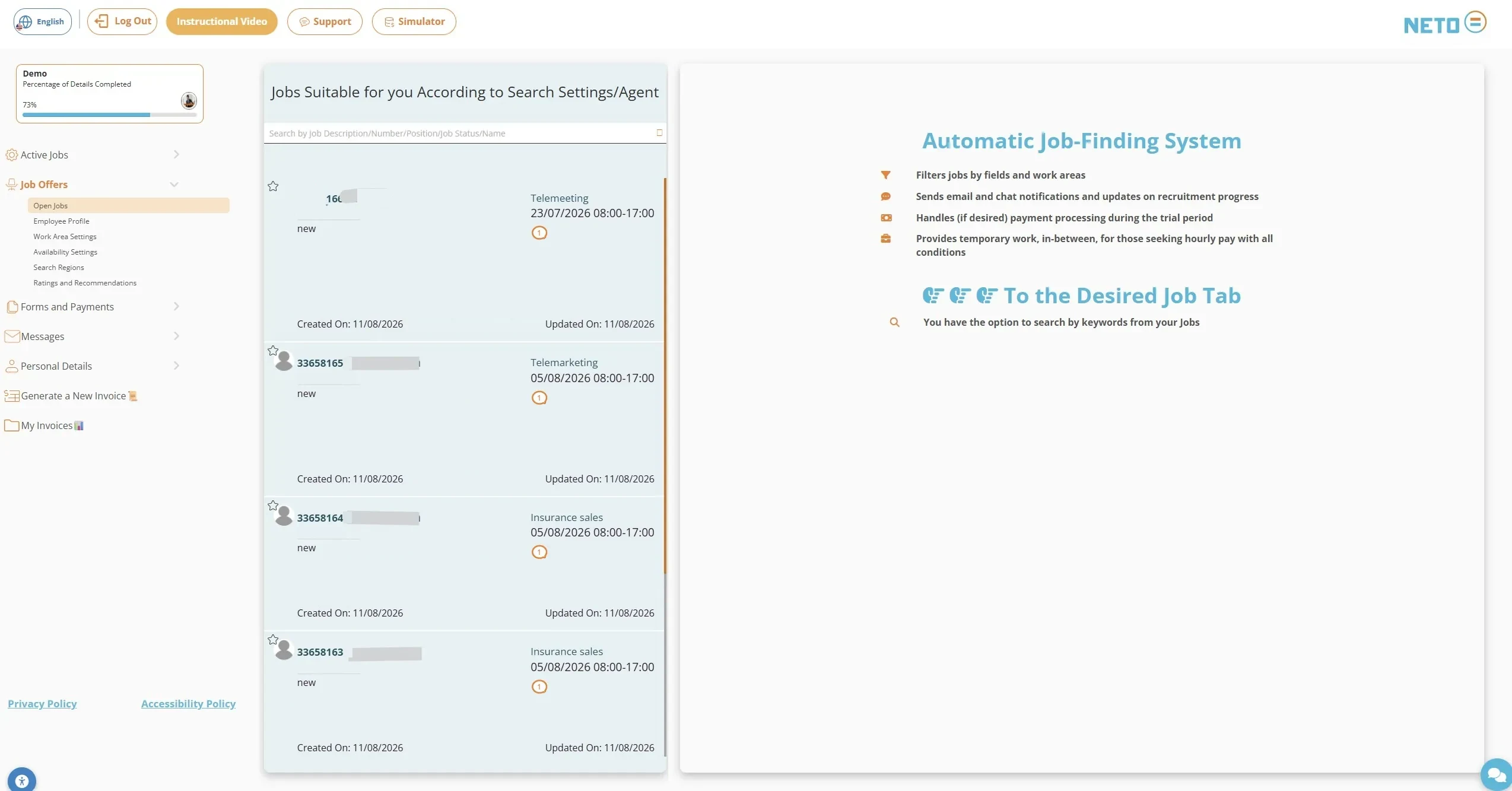Open the Accessibility Policy link
Screen dimensions: 1512x791
[x=188, y=703]
